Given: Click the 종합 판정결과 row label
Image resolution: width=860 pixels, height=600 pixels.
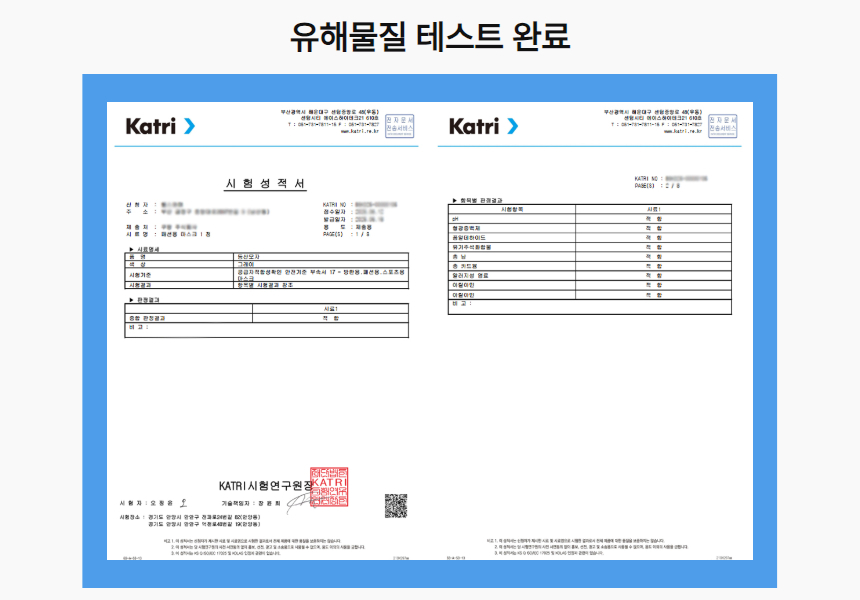Looking at the screenshot, I should pos(147,318).
